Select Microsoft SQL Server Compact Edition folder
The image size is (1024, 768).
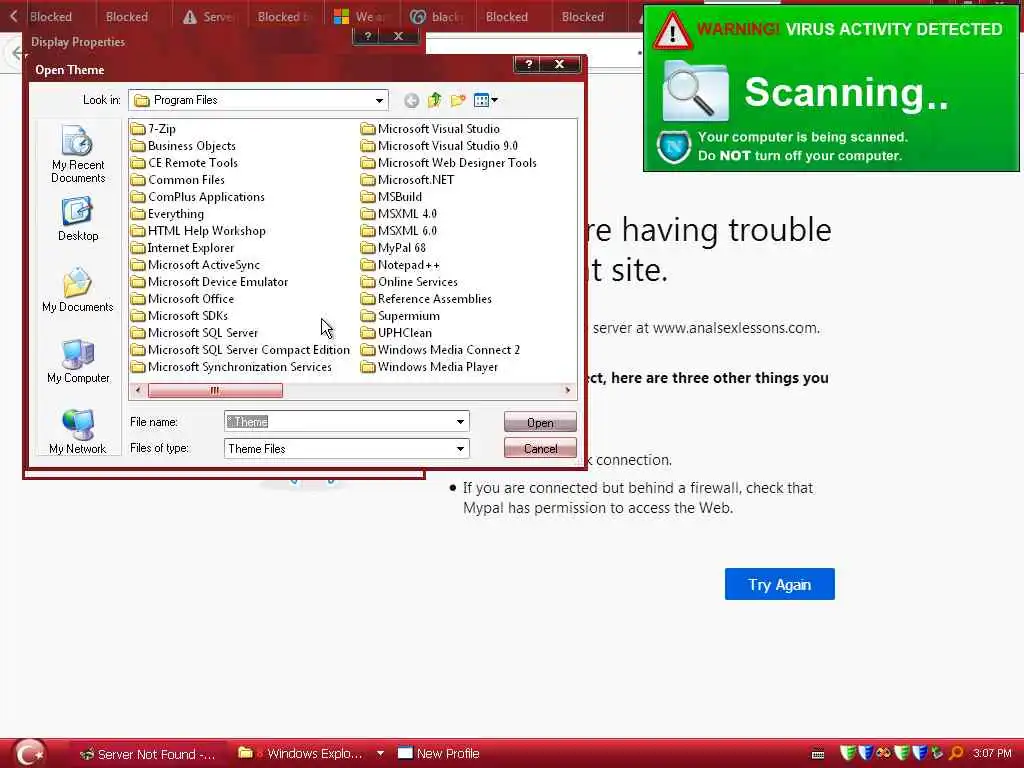click(240, 349)
